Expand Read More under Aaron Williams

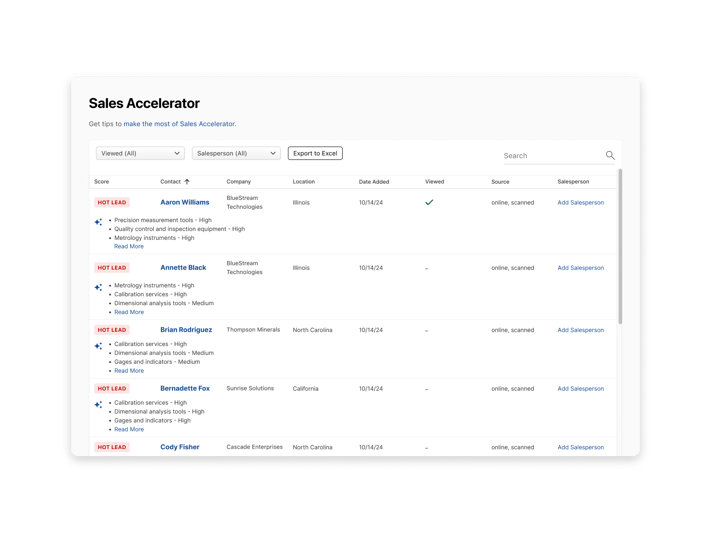(x=129, y=246)
